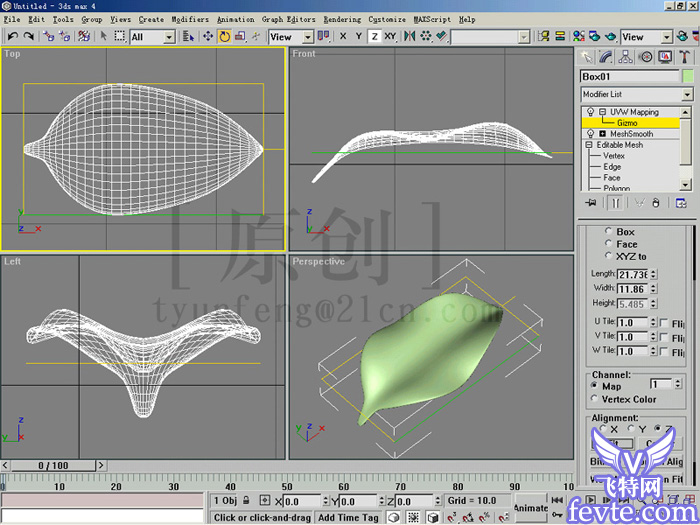
Task: Activate the Select and Rotate tool
Action: [x=225, y=37]
